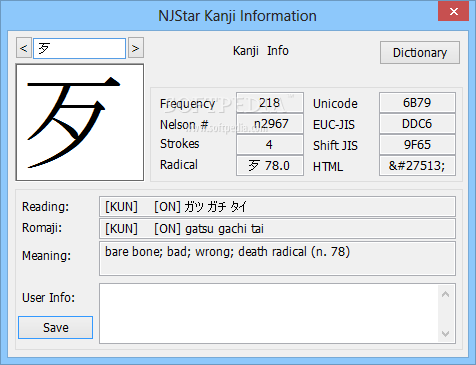Go to next kanji with right arrow
The image size is (476, 365).
pos(136,48)
